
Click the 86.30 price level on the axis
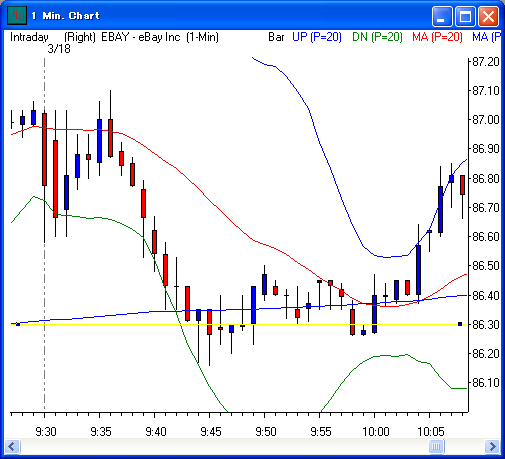486,324
